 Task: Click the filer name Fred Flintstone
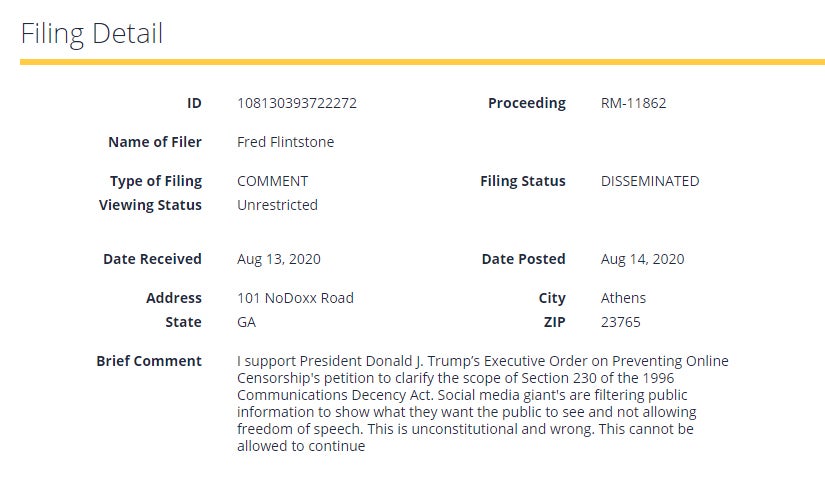[x=285, y=142]
